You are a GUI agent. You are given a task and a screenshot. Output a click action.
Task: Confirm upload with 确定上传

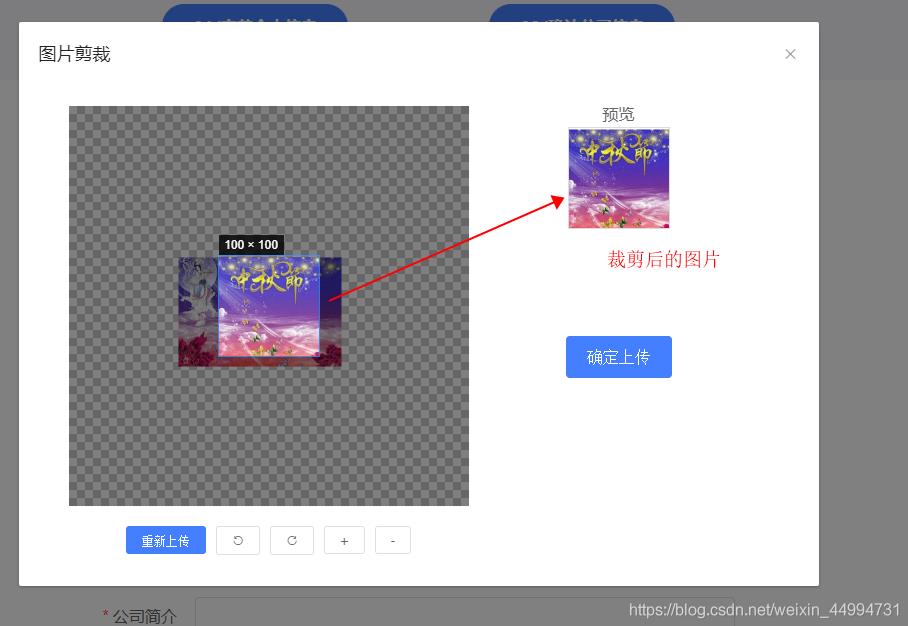point(618,357)
